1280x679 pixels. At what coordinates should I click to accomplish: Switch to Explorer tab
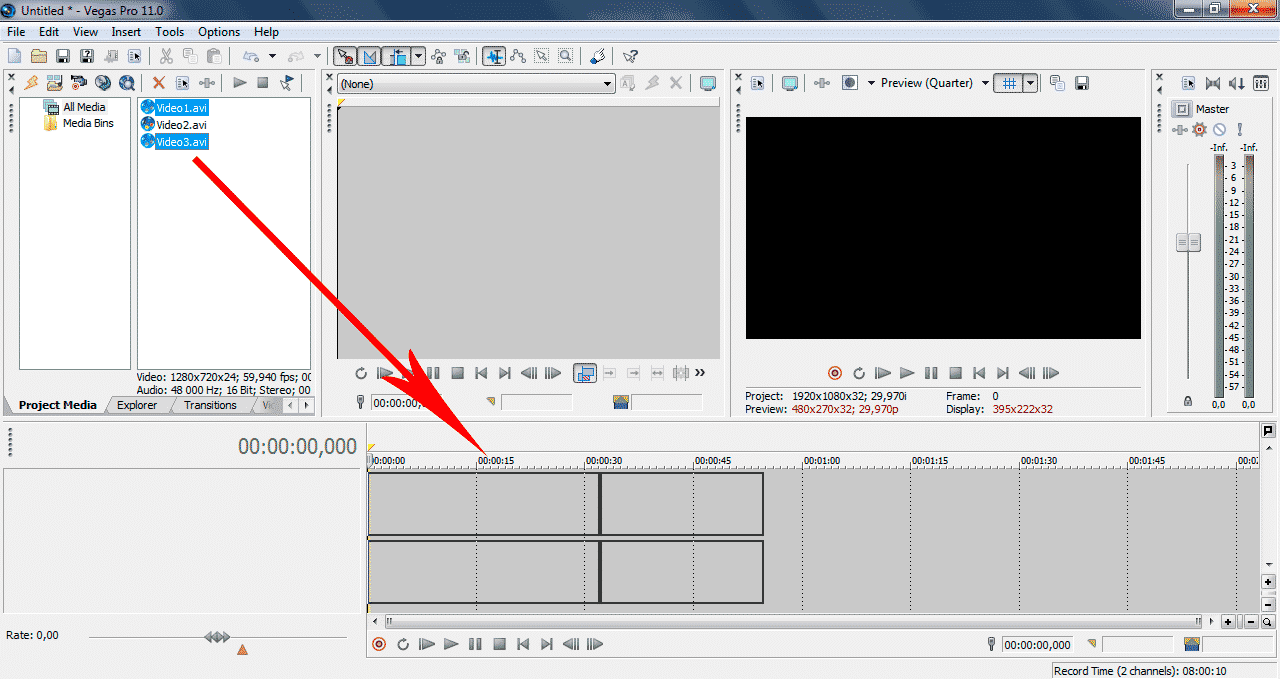click(137, 405)
